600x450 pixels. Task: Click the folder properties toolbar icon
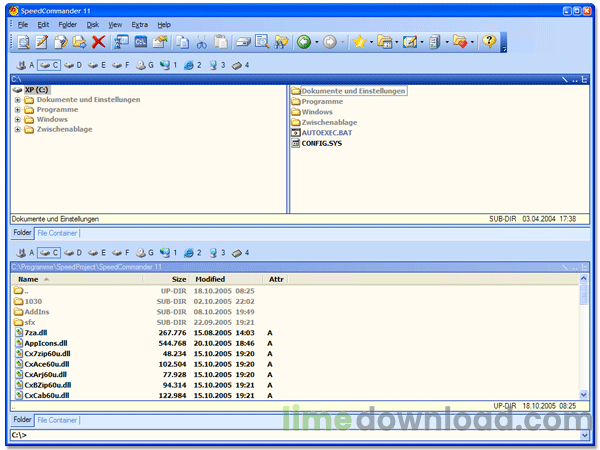[160, 42]
